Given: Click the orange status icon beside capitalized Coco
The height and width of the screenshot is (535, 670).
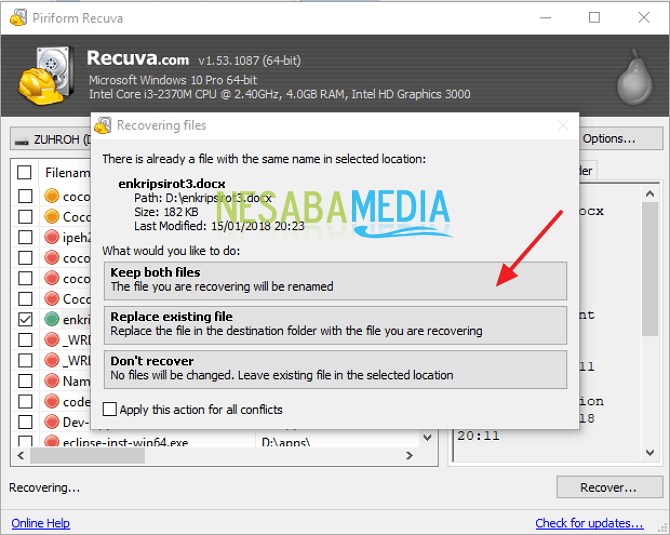Looking at the screenshot, I should point(52,216).
